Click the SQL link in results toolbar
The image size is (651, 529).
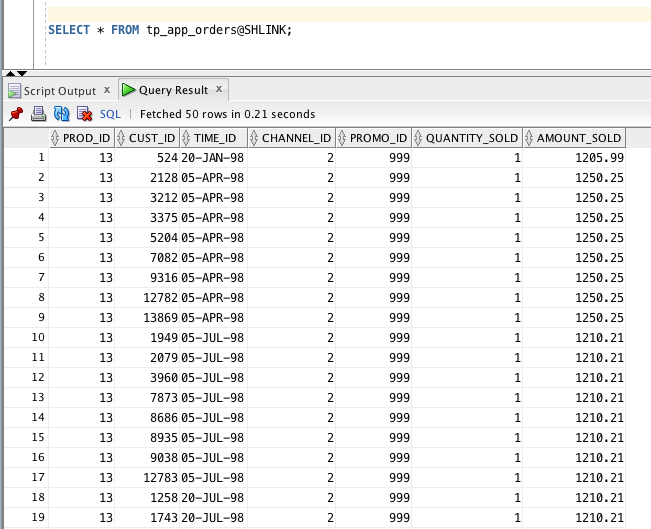pos(110,114)
